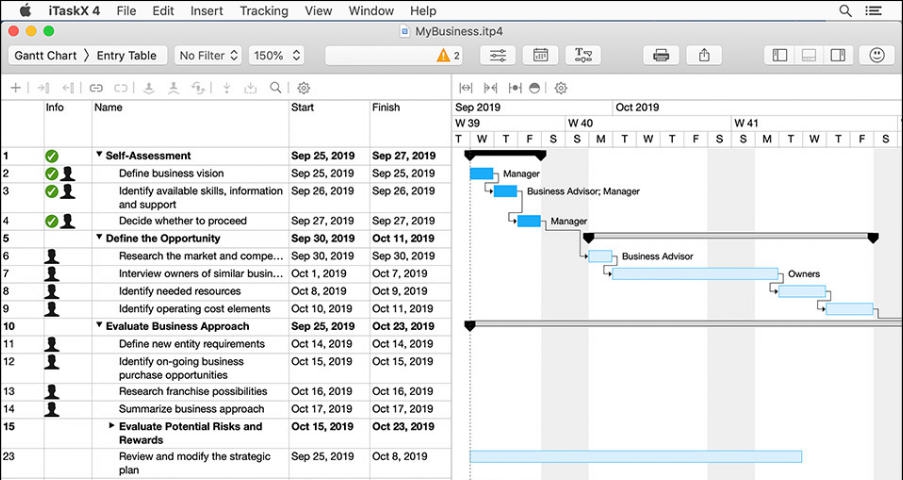903x480 pixels.
Task: Open the 150% zoom dropdown
Action: [x=277, y=55]
